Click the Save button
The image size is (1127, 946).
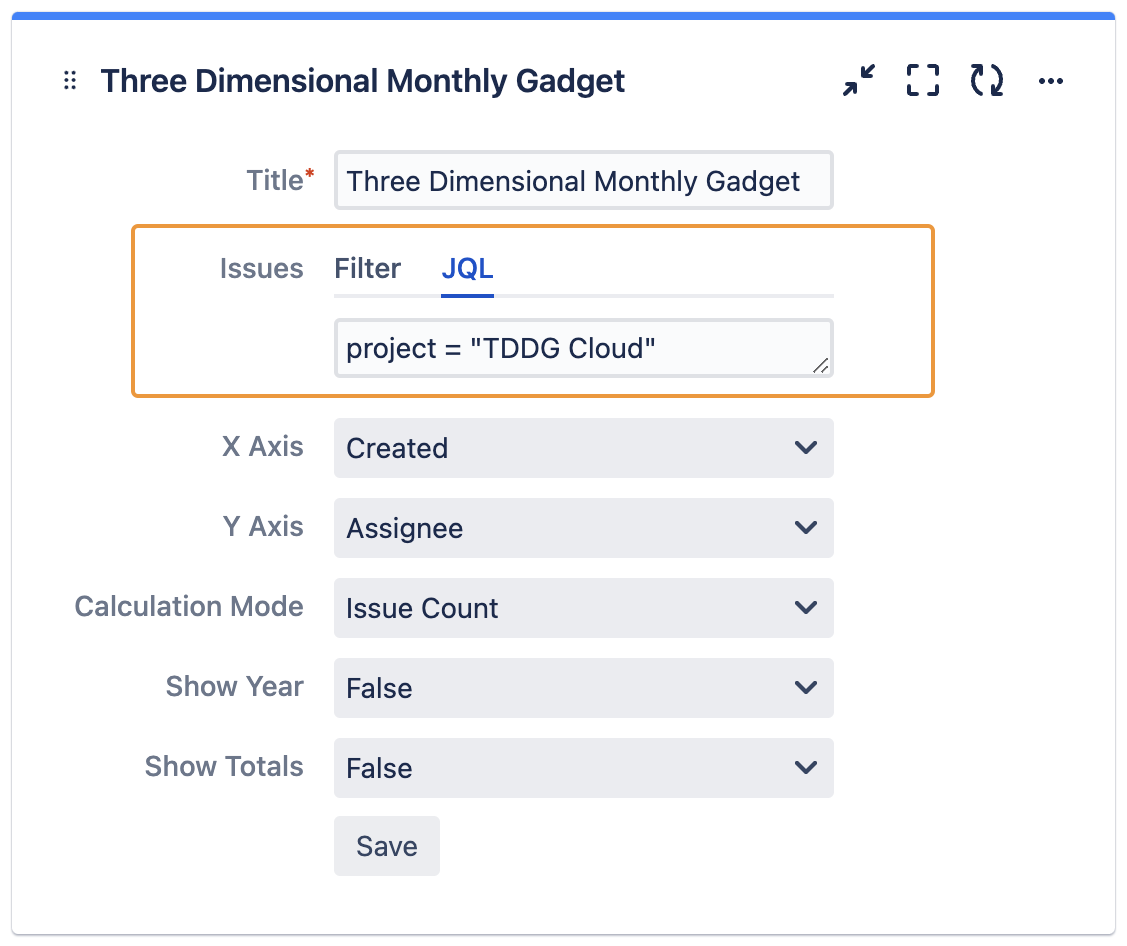[x=387, y=846]
